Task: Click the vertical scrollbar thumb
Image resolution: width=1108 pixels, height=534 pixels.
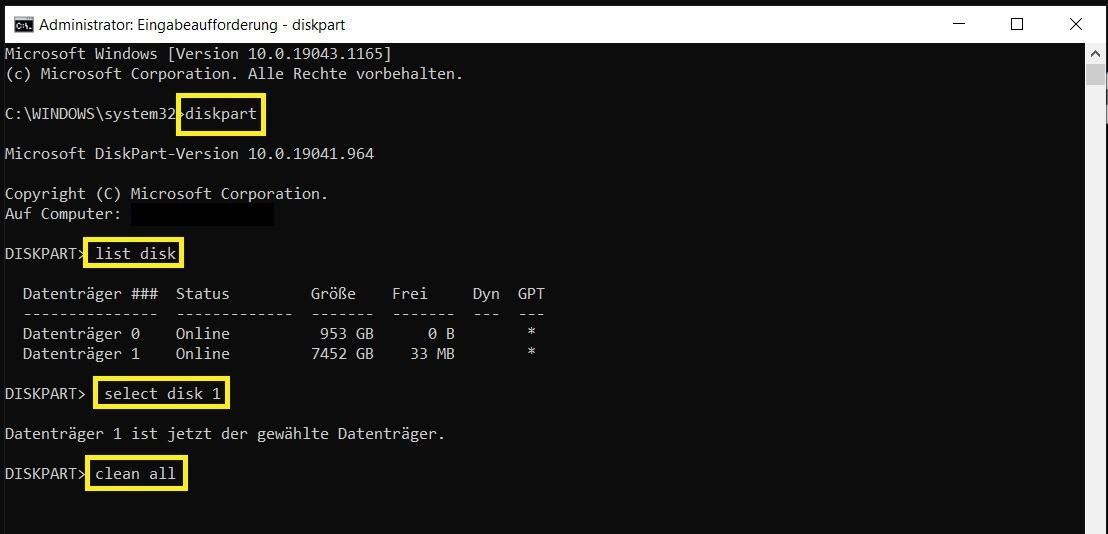Action: click(x=1096, y=75)
